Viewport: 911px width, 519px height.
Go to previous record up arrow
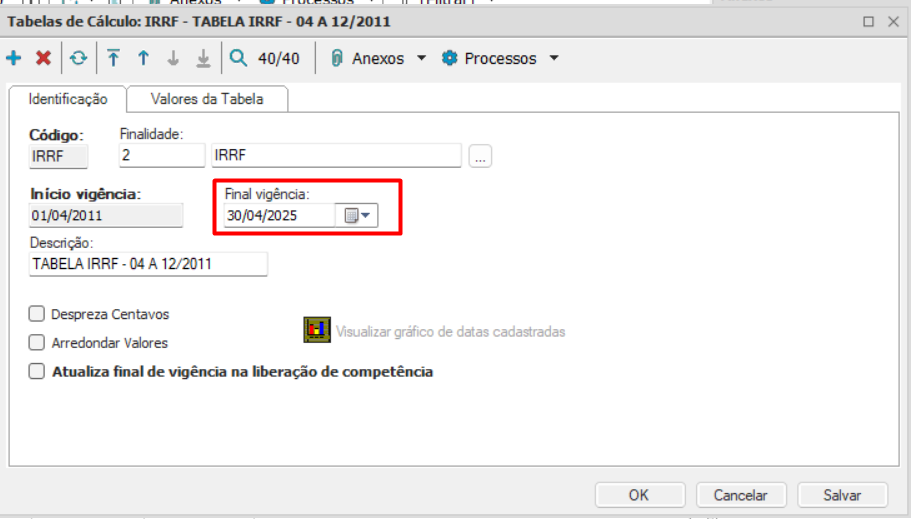point(143,58)
